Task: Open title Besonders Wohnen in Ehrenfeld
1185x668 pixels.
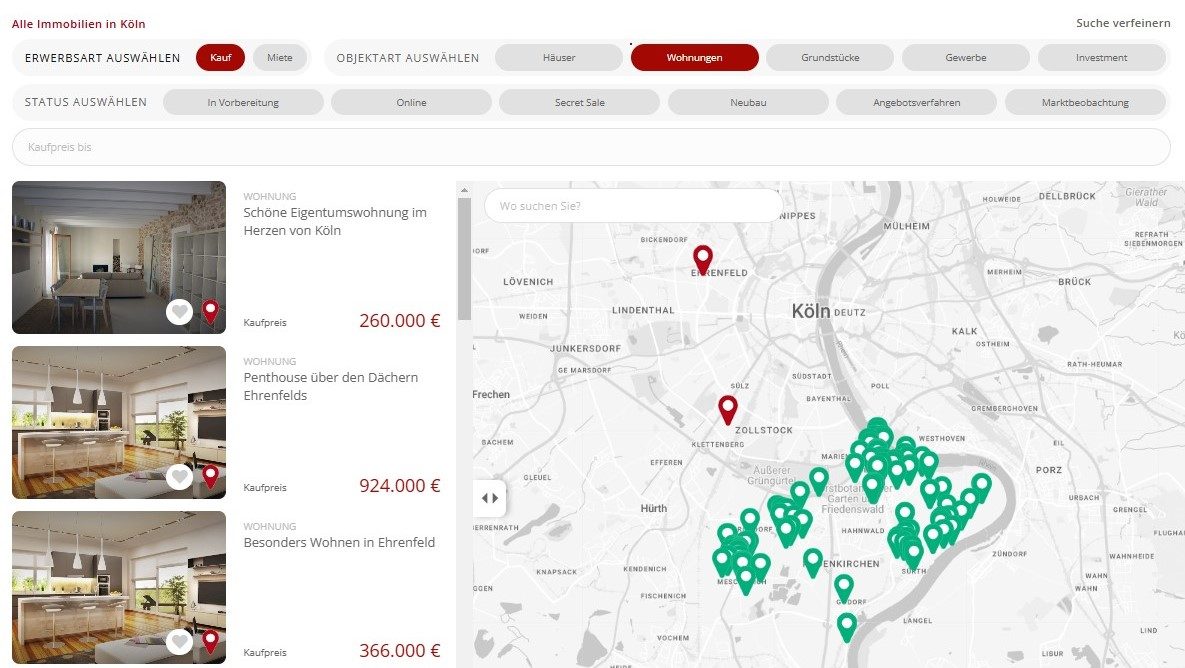Action: (x=339, y=542)
